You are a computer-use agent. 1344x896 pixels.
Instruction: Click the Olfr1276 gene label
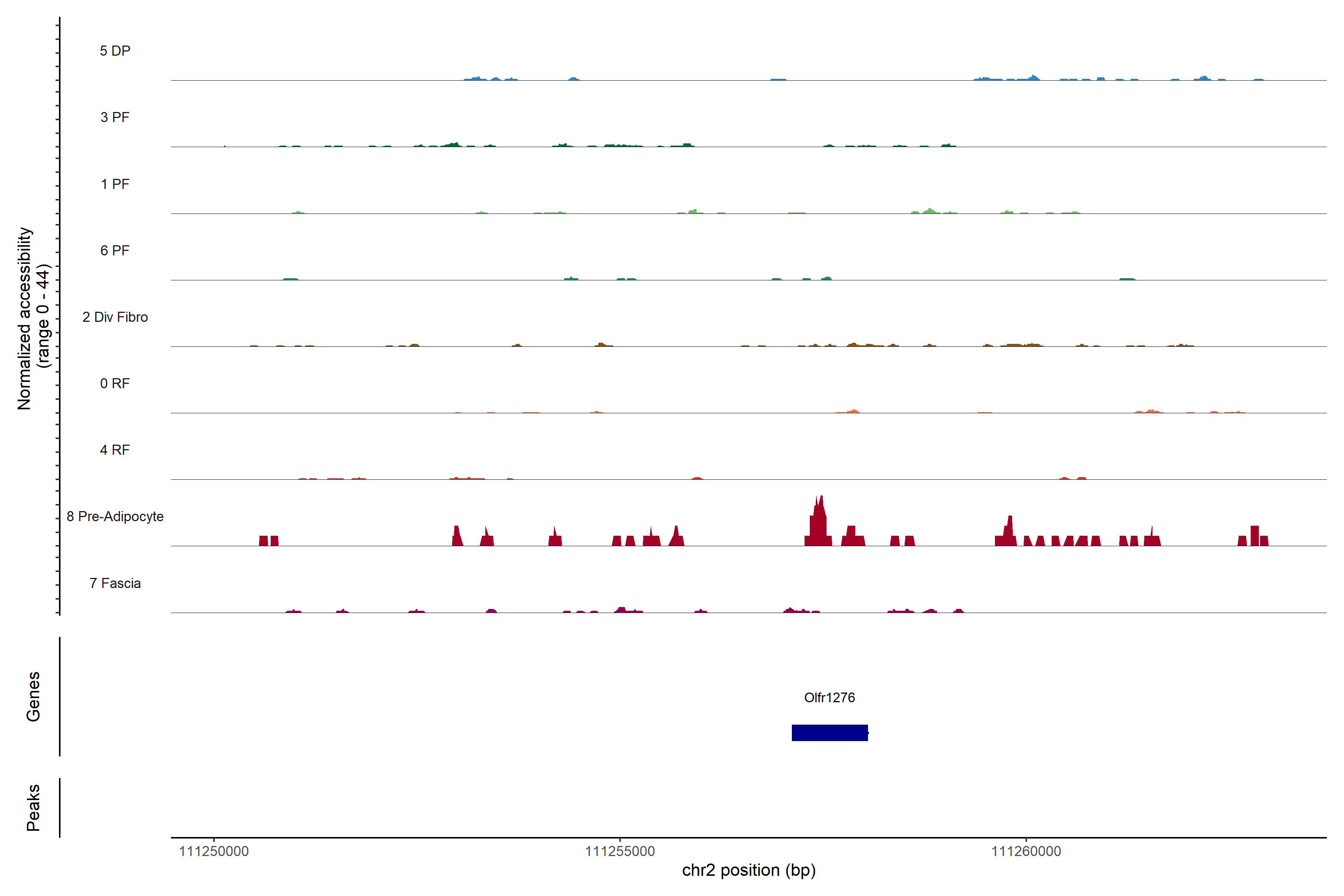click(x=829, y=697)
